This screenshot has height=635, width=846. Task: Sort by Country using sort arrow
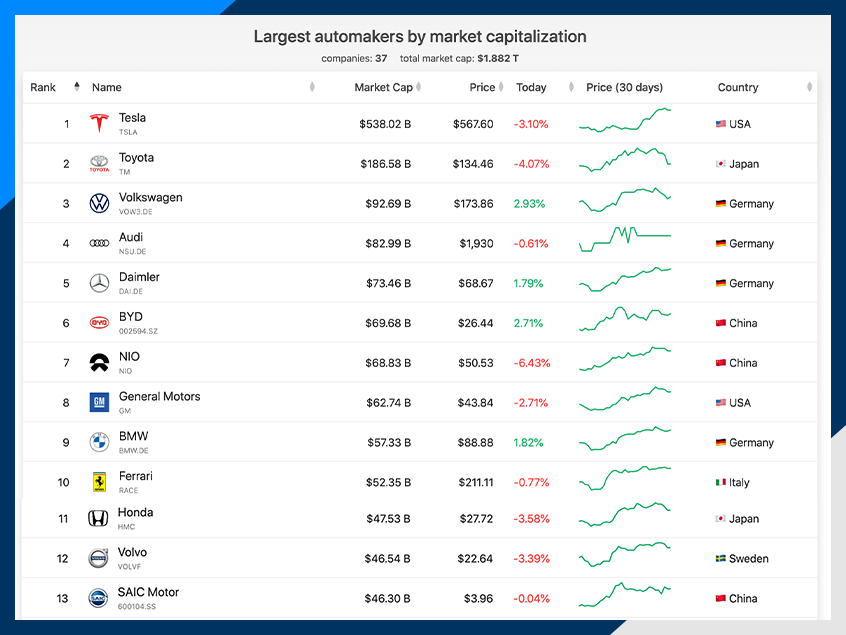[809, 87]
